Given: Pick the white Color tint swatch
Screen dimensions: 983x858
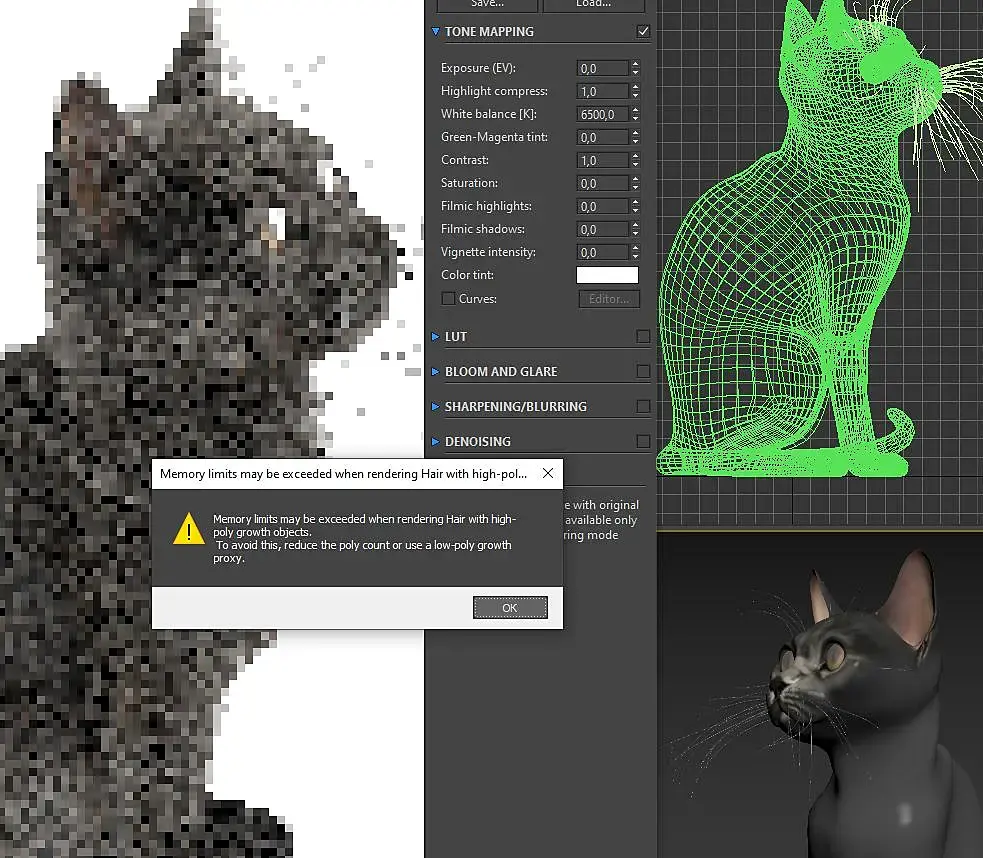Looking at the screenshot, I should (607, 275).
